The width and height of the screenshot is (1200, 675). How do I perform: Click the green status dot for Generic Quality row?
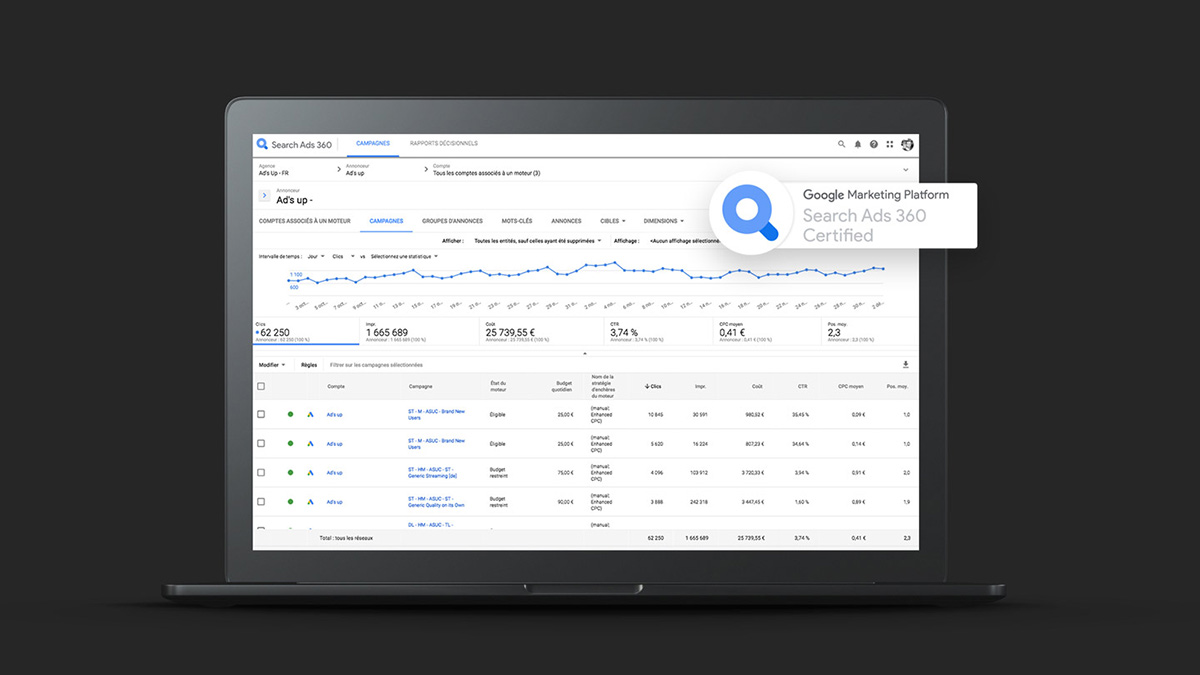pyautogui.click(x=291, y=502)
